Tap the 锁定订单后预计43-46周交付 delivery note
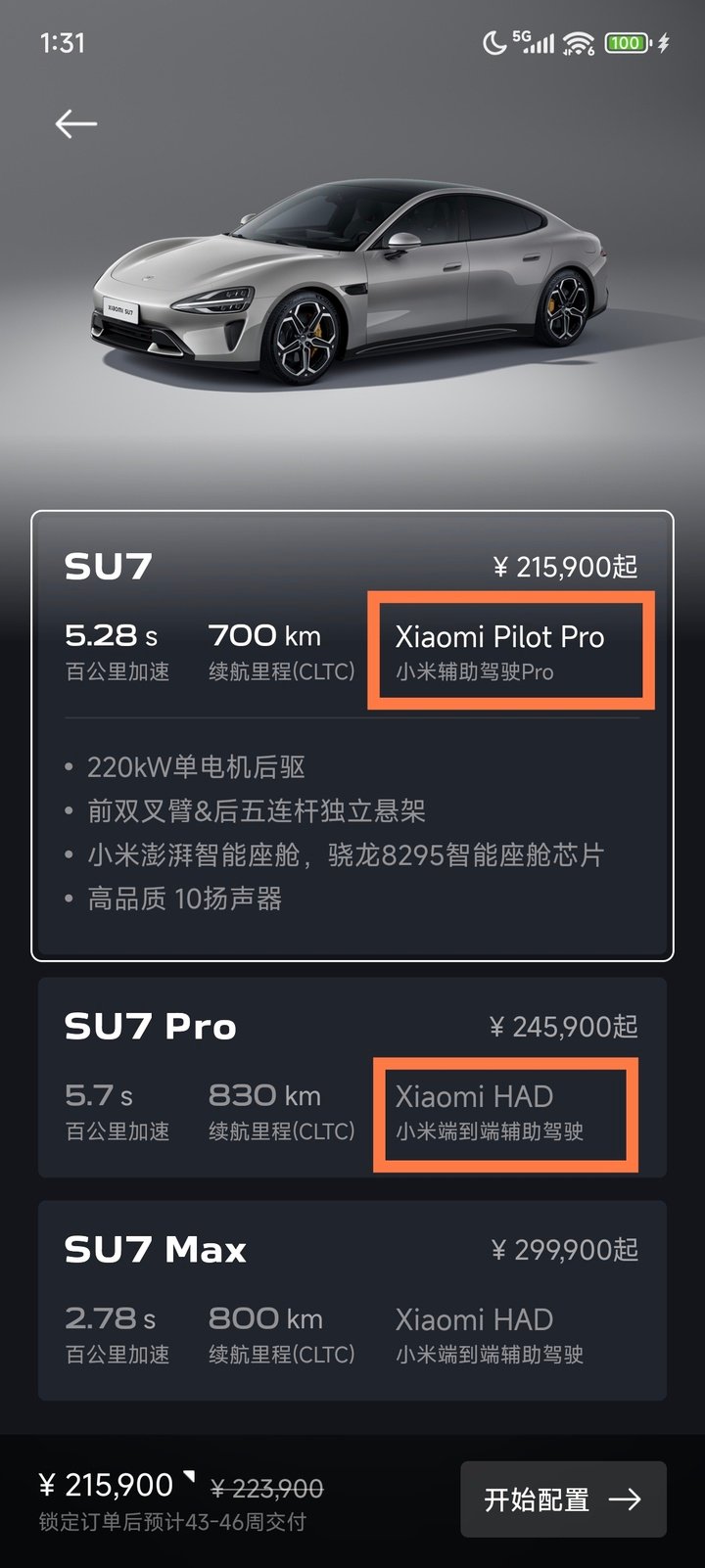The image size is (705, 1568). pyautogui.click(x=172, y=1522)
